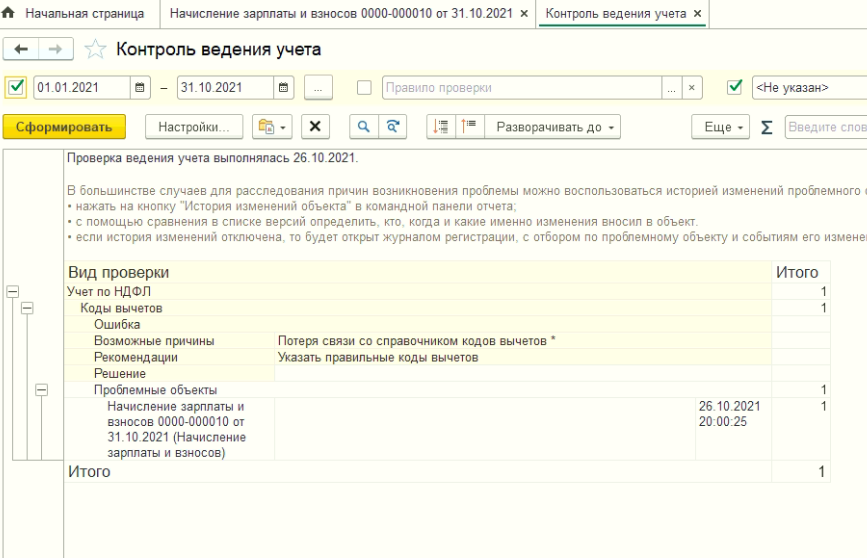Click the X button next to report variants
This screenshot has height=558, width=867.
[x=315, y=127]
